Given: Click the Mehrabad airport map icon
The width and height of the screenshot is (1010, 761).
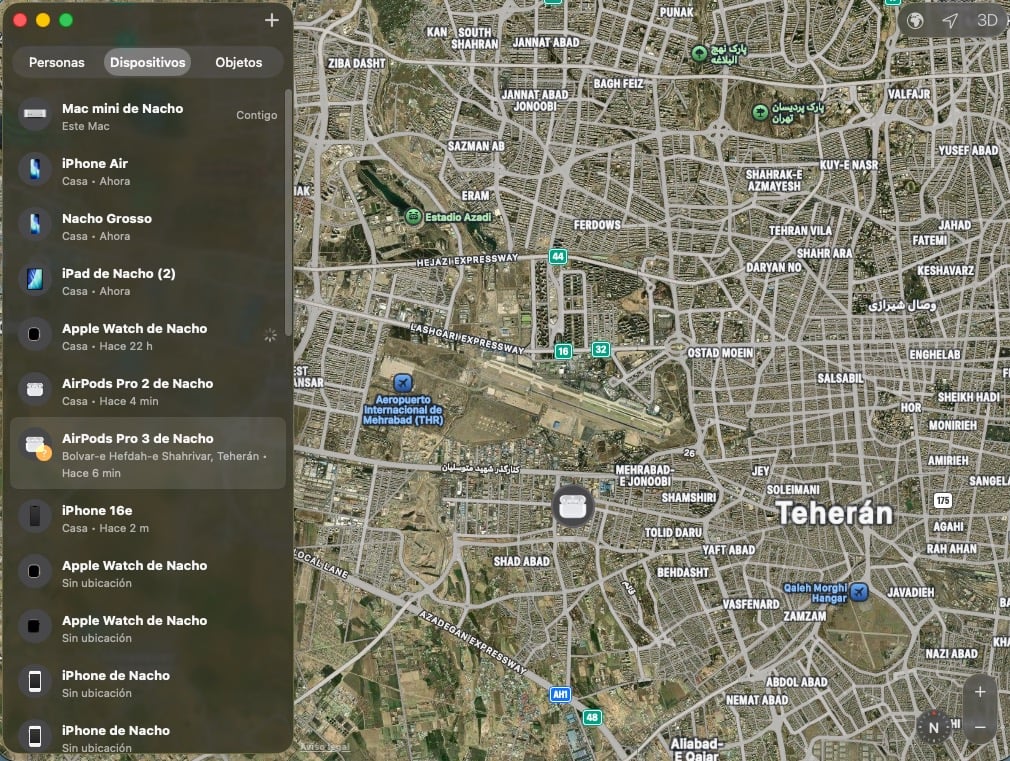Looking at the screenshot, I should pyautogui.click(x=403, y=383).
